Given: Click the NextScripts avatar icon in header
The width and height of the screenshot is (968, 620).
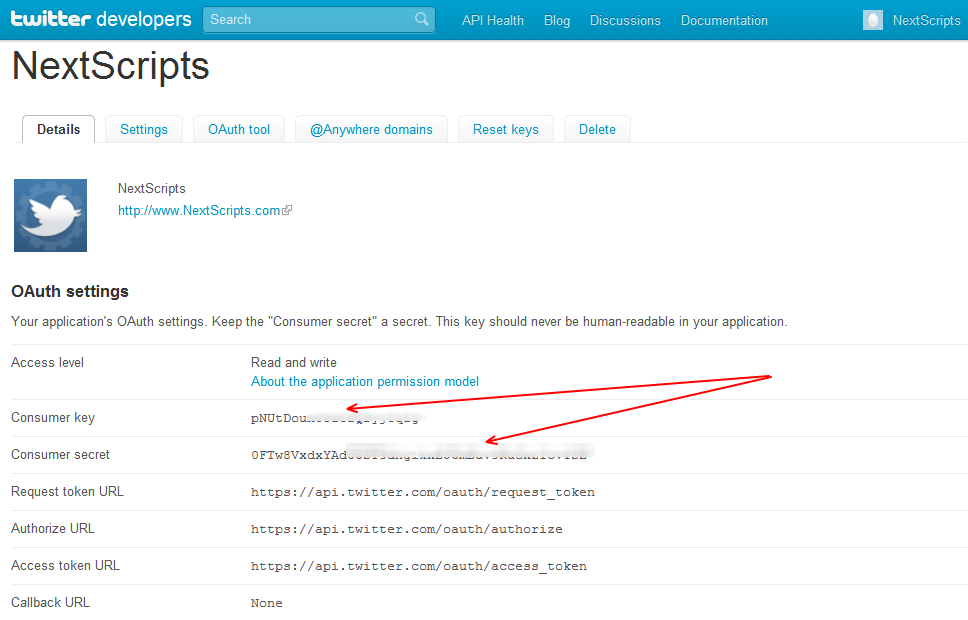Looking at the screenshot, I should point(872,20).
